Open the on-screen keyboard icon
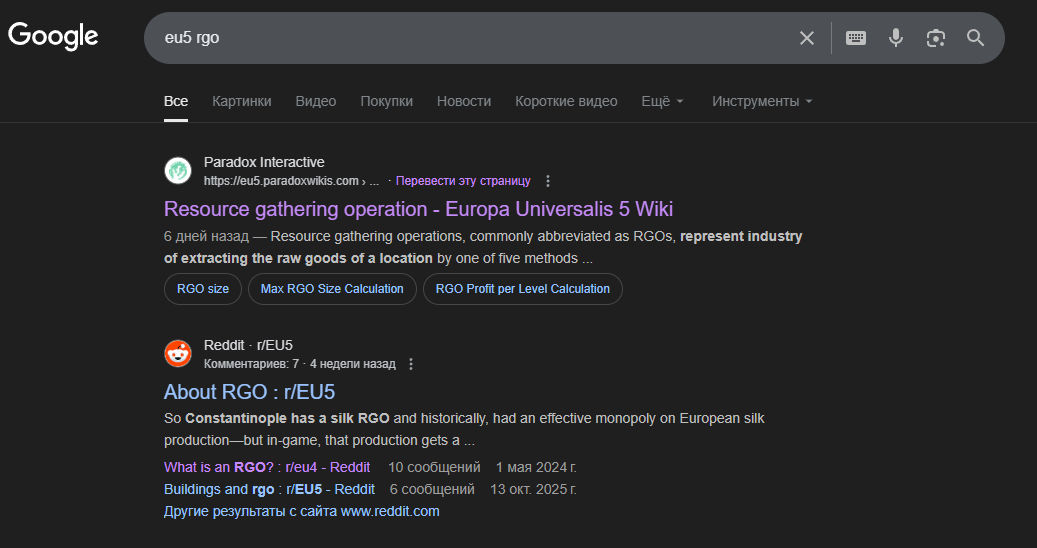Screen dimensions: 1037x548 [856, 38]
